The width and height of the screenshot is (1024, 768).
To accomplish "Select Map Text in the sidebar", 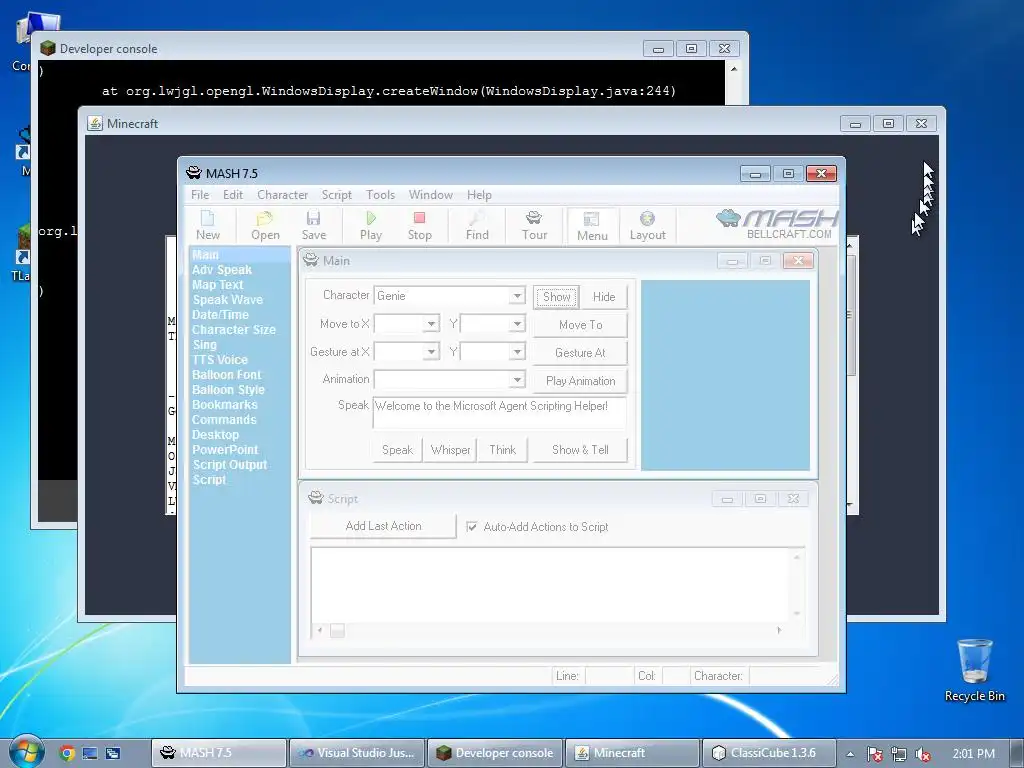I will click(x=217, y=285).
